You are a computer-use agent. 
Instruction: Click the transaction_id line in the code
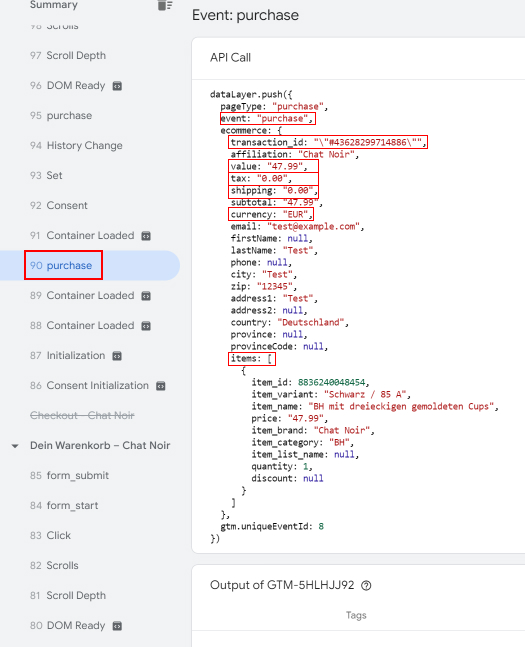tap(328, 142)
